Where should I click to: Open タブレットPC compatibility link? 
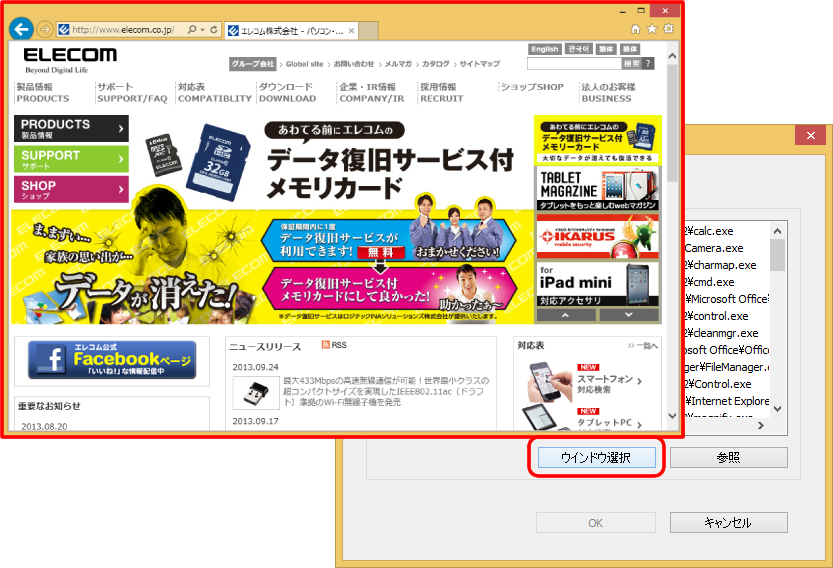[609, 422]
